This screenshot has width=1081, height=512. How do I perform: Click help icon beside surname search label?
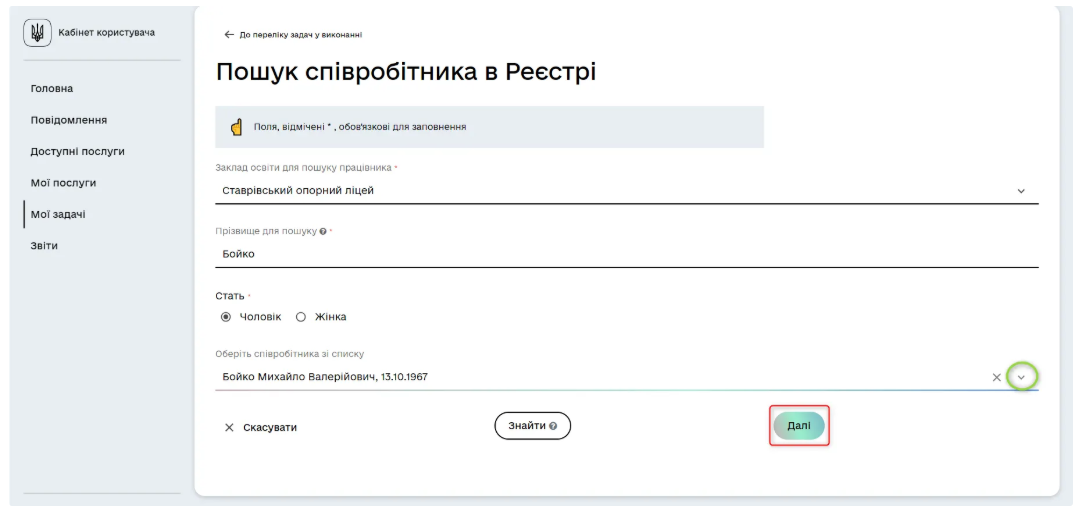[323, 231]
